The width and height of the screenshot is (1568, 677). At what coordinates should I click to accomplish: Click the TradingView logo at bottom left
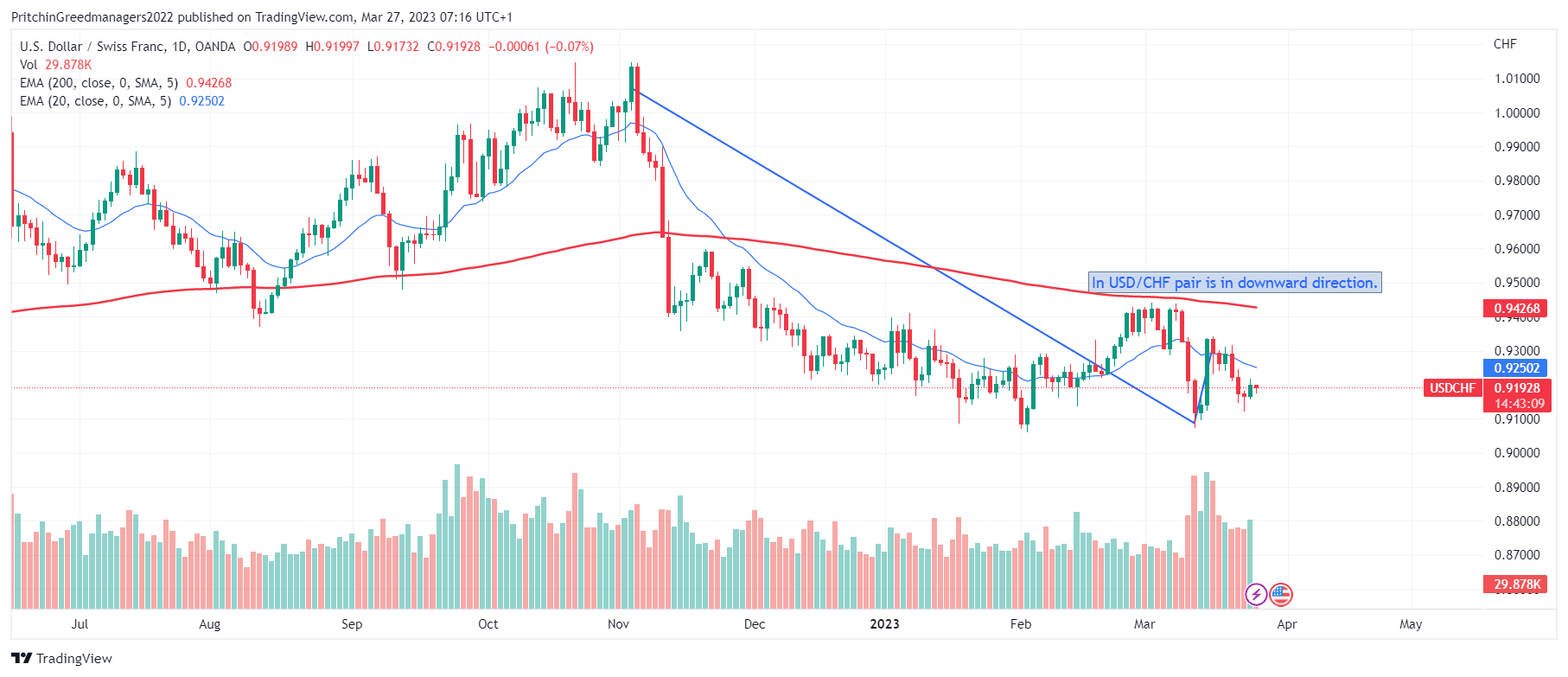61,658
